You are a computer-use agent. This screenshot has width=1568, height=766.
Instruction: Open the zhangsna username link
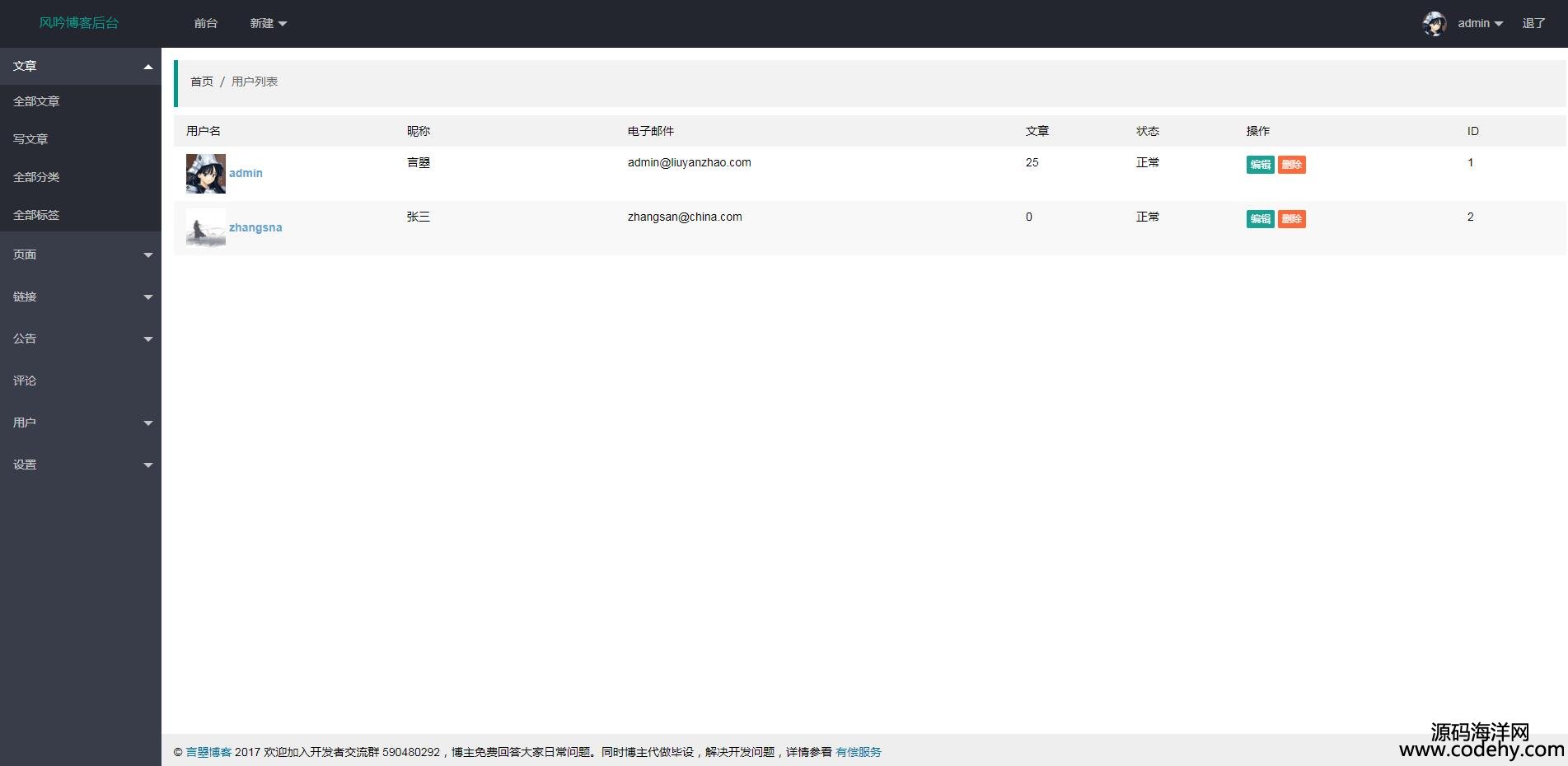point(255,227)
